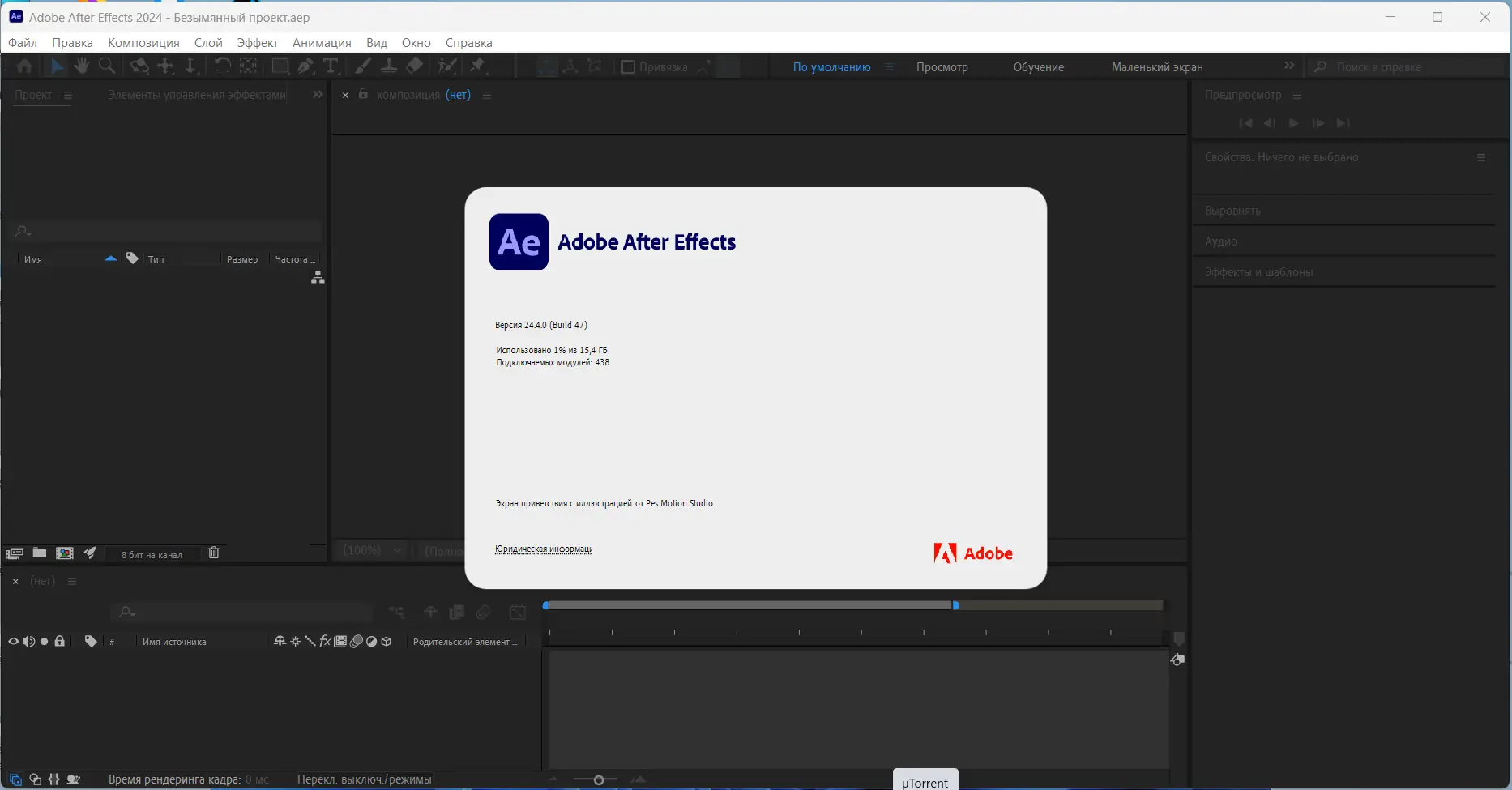The width and height of the screenshot is (1512, 790).
Task: Open the Композиция menu
Action: click(x=143, y=43)
